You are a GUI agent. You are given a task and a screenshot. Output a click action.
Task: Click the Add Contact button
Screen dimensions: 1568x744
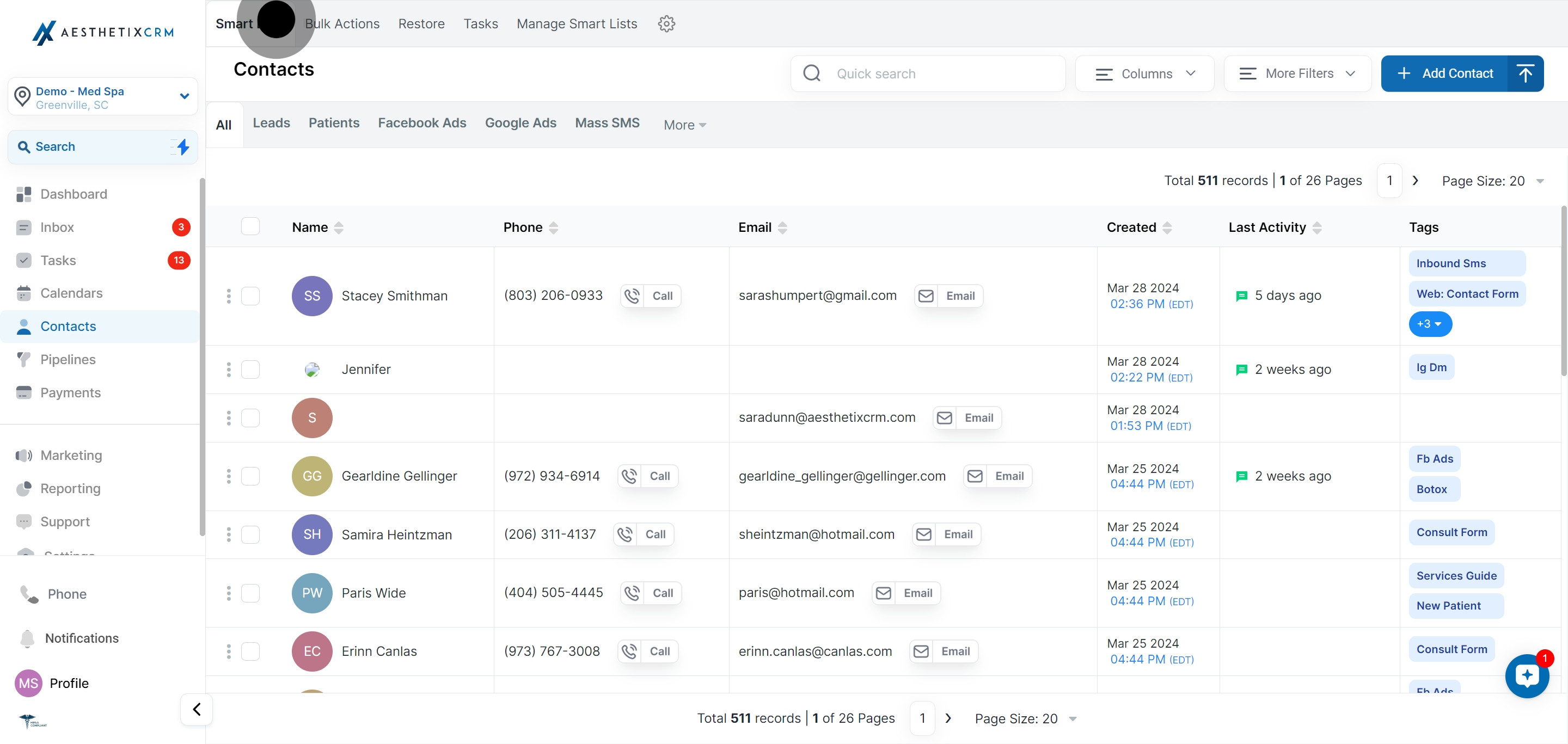coord(1445,73)
